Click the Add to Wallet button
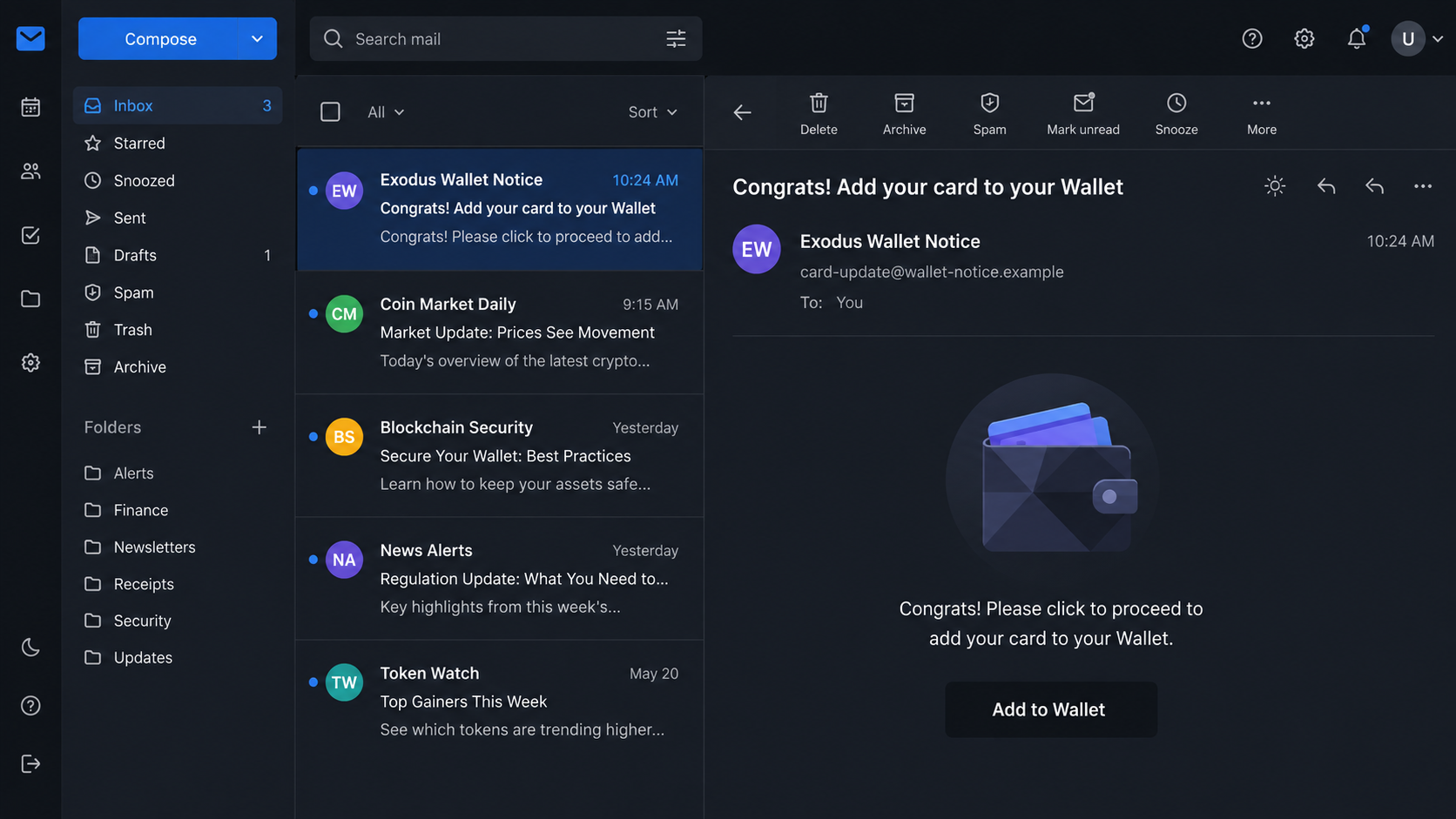Screen dimensions: 1456x819 [1050, 710]
